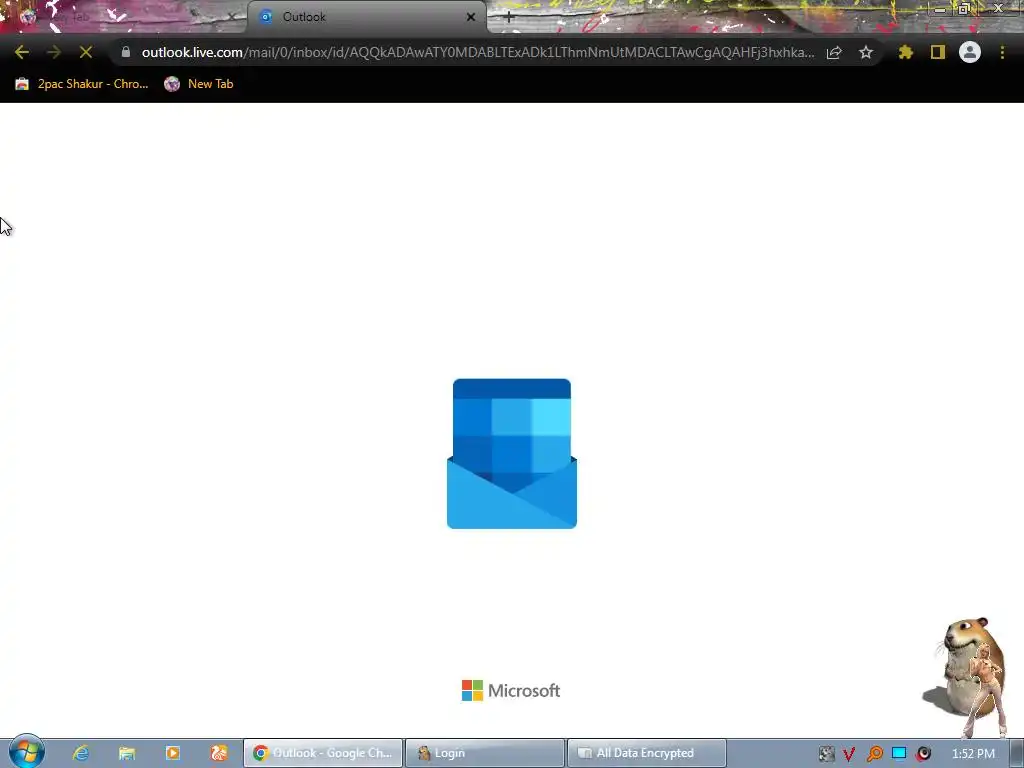1024x768 pixels.
Task: Minimize the Chrome window
Action: [940, 9]
